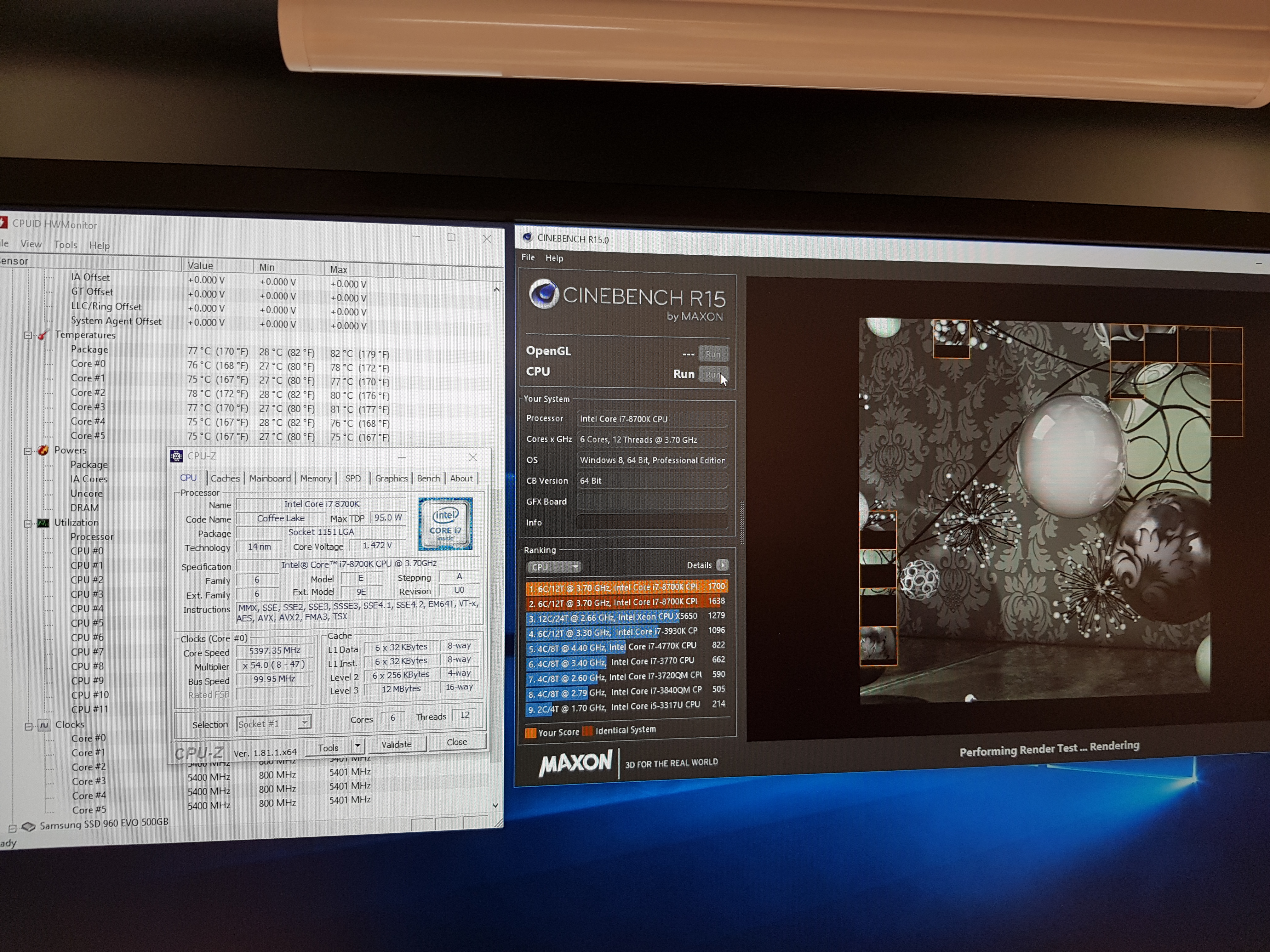Click the Value column header in HWMonitor

(217, 265)
